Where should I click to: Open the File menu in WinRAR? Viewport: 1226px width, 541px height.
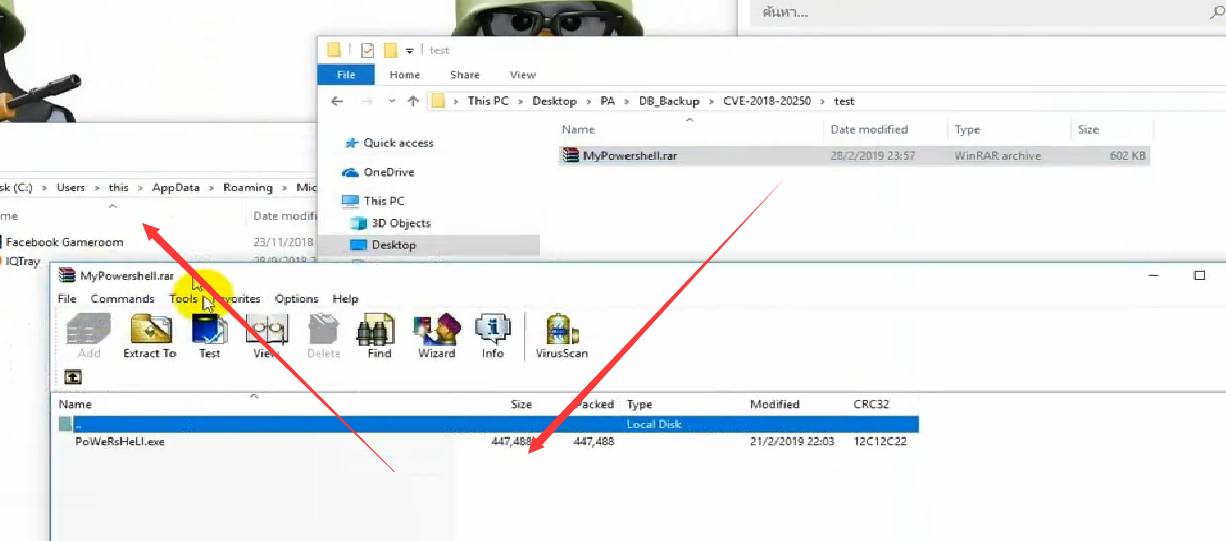(x=67, y=299)
